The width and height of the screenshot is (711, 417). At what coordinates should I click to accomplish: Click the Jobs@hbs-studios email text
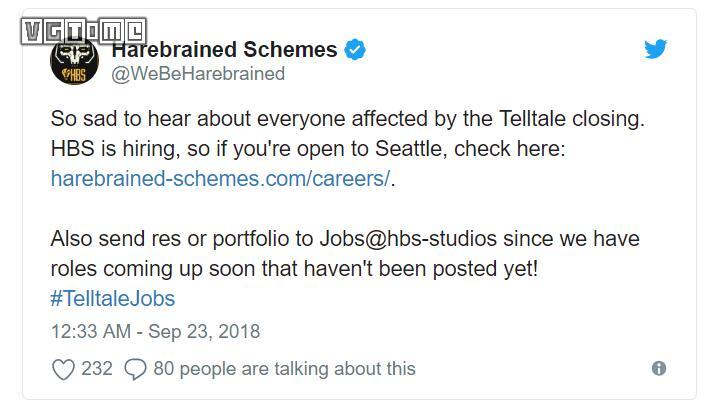(408, 239)
